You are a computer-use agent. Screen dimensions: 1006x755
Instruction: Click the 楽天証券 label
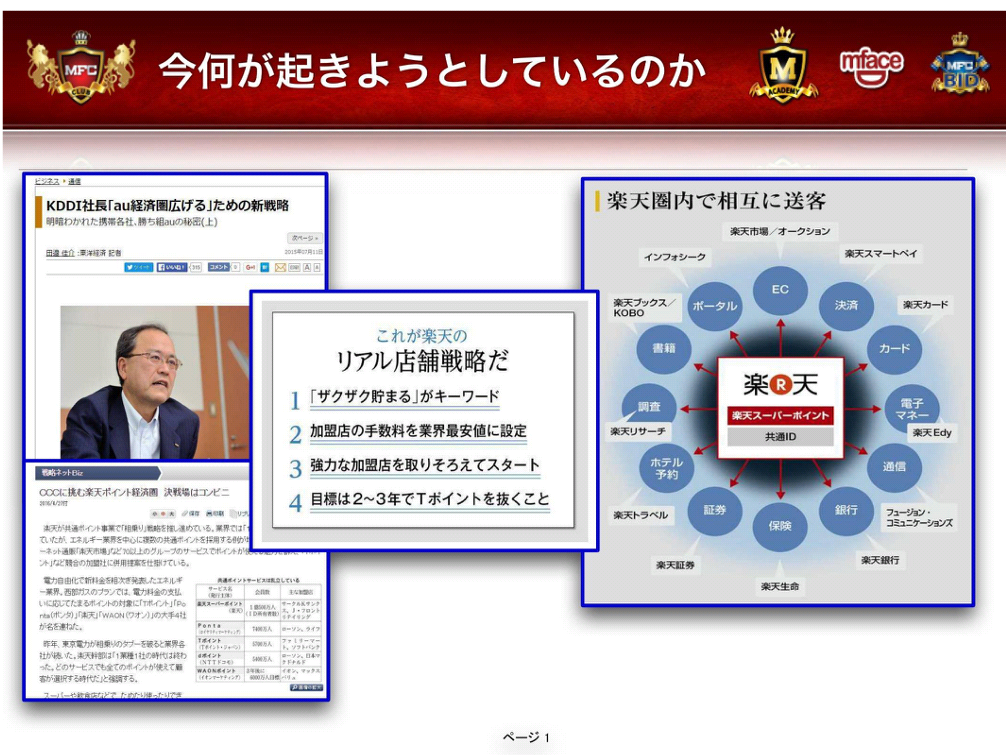pyautogui.click(x=675, y=565)
